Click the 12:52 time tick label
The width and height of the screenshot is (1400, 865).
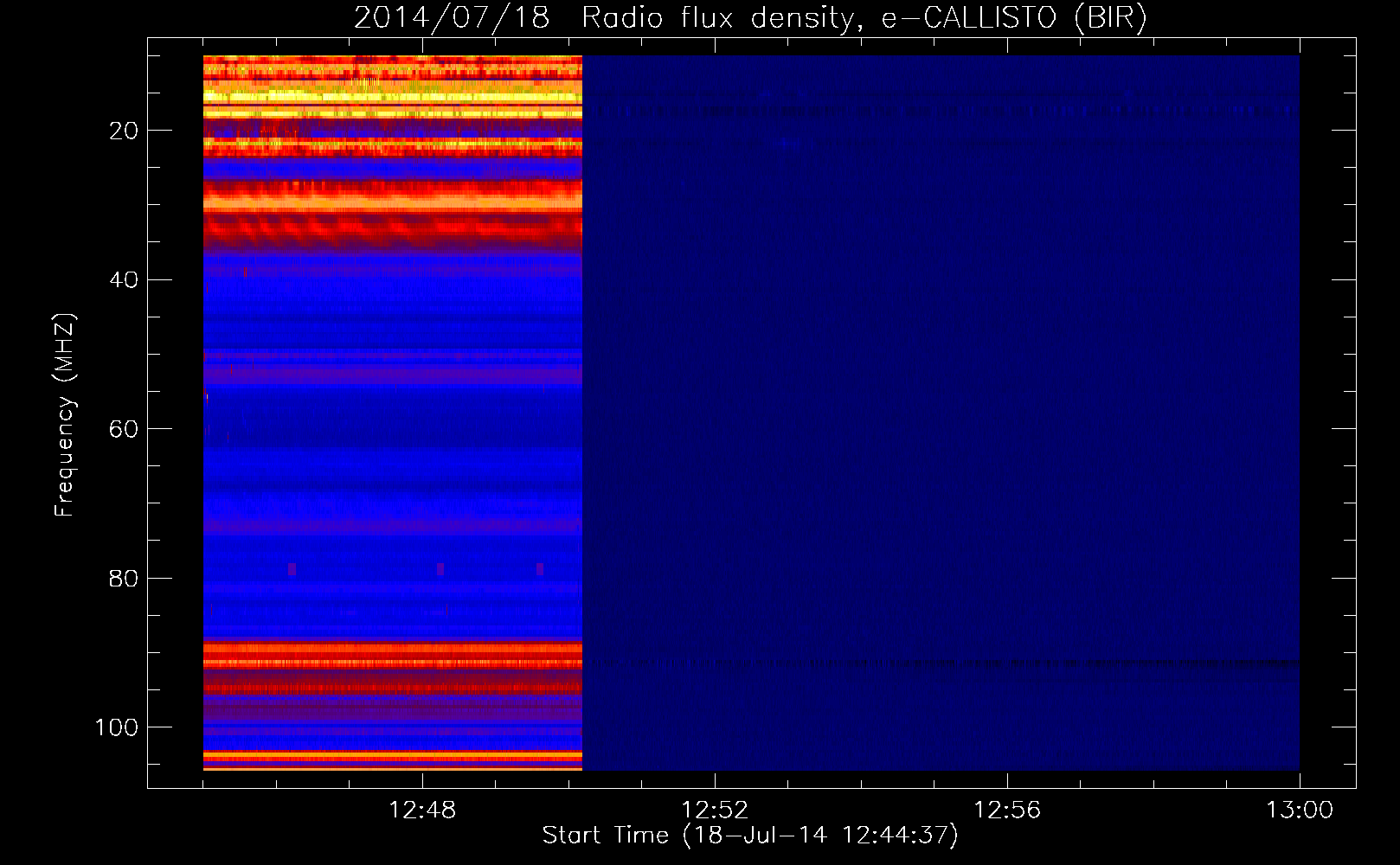tap(715, 811)
